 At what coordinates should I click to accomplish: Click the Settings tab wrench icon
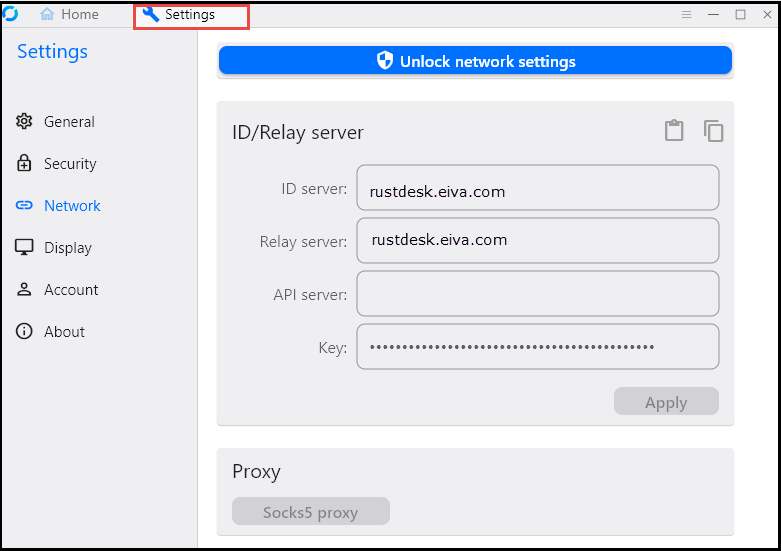151,14
